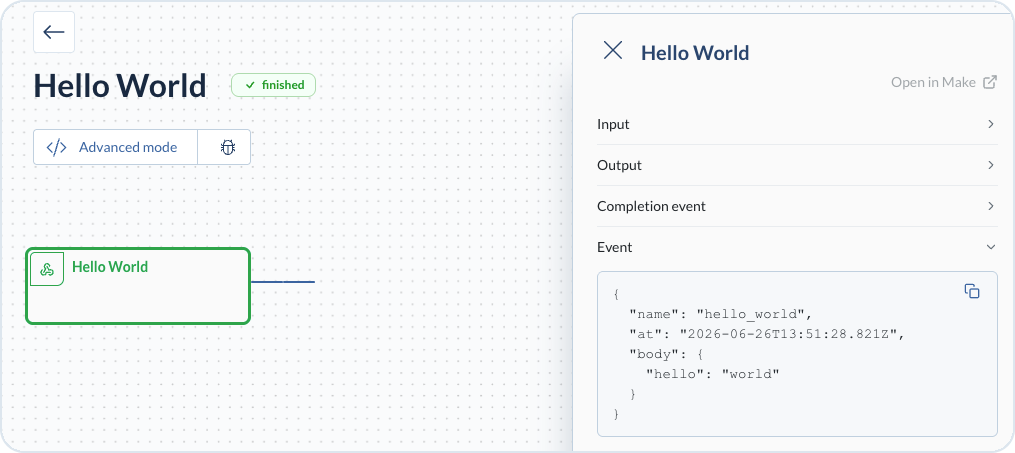Click the webhook icon on Hello World node
This screenshot has height=453, width=1015.
point(47,269)
